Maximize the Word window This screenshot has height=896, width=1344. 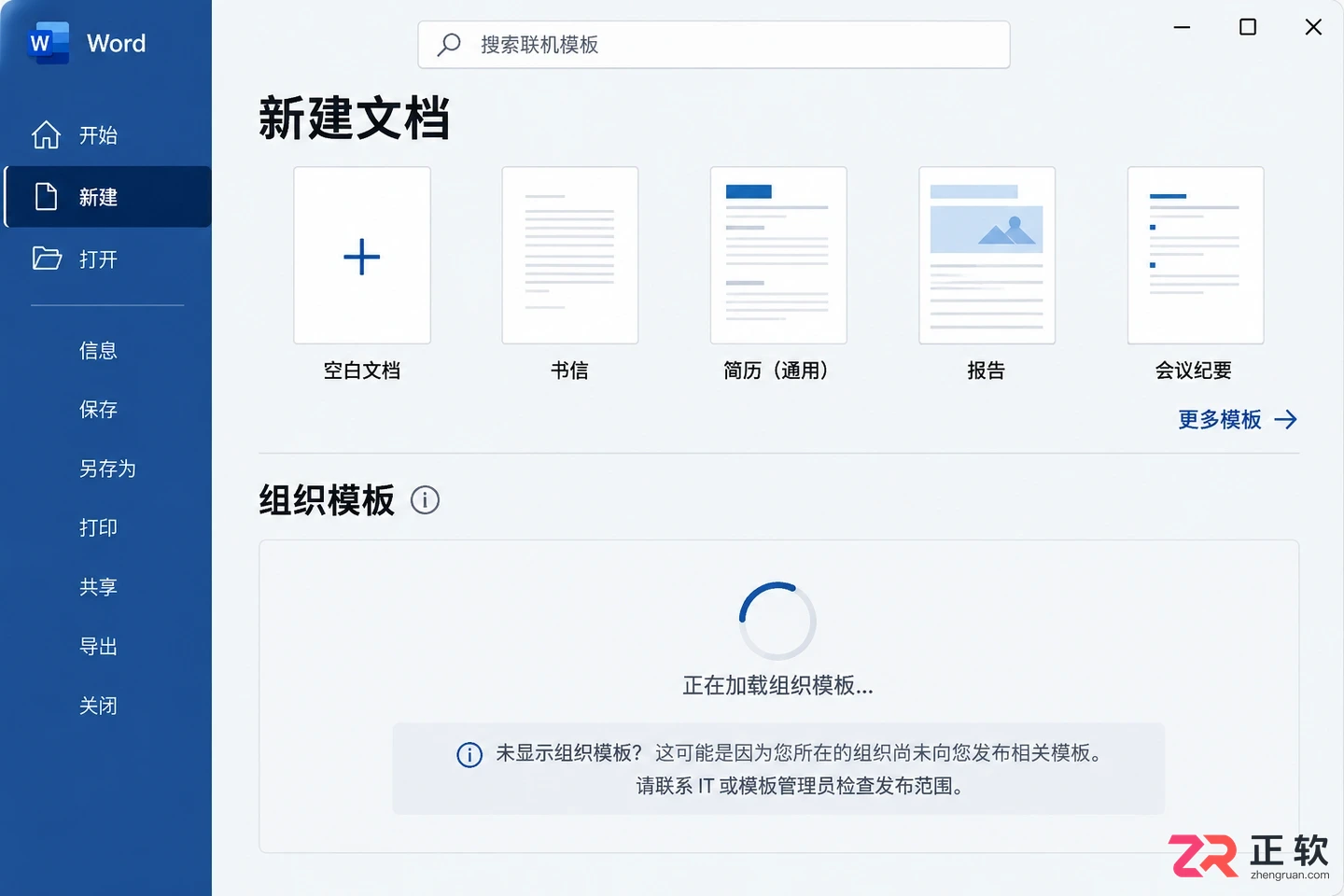pos(1248,27)
